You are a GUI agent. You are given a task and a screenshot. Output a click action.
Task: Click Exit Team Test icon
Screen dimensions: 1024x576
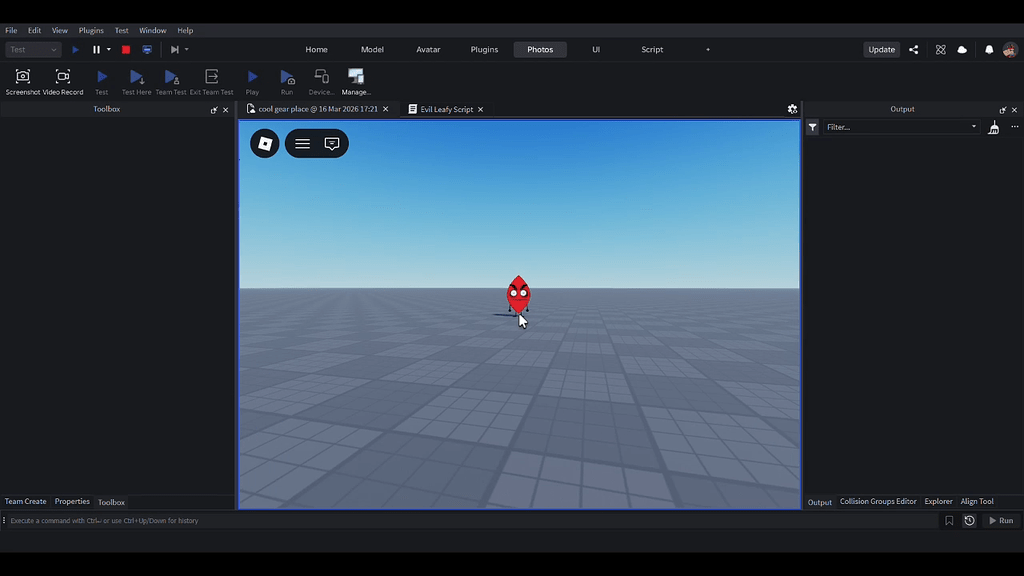[212, 76]
